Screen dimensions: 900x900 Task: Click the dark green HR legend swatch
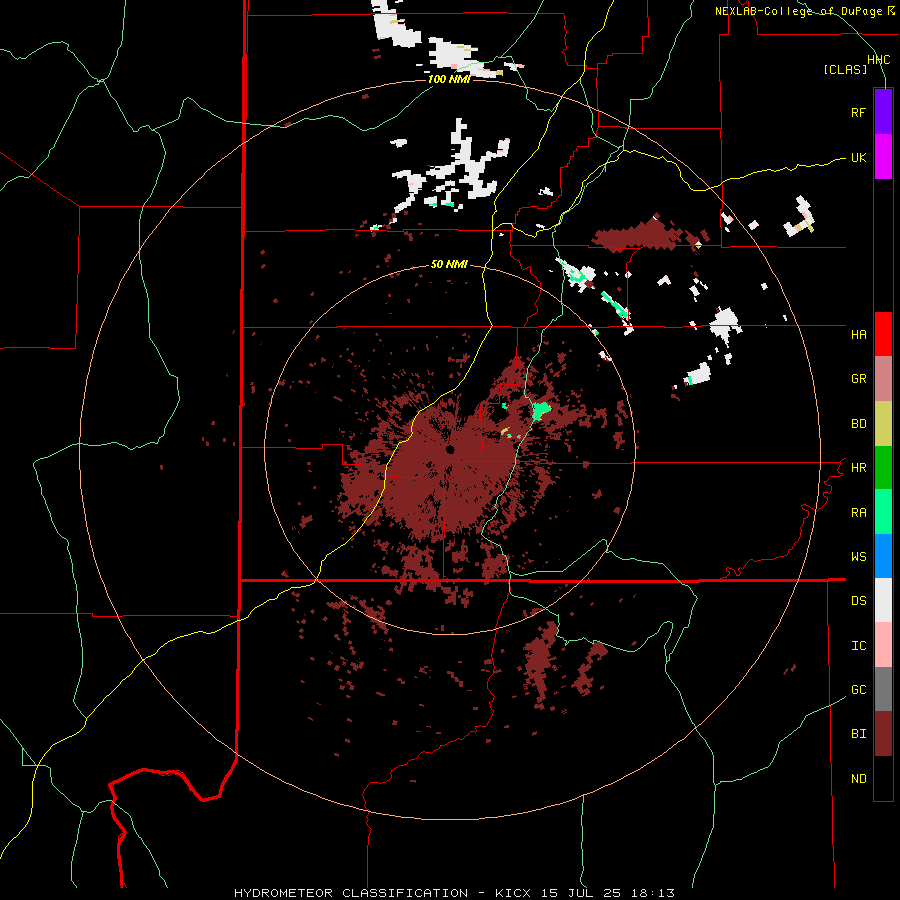tap(883, 467)
